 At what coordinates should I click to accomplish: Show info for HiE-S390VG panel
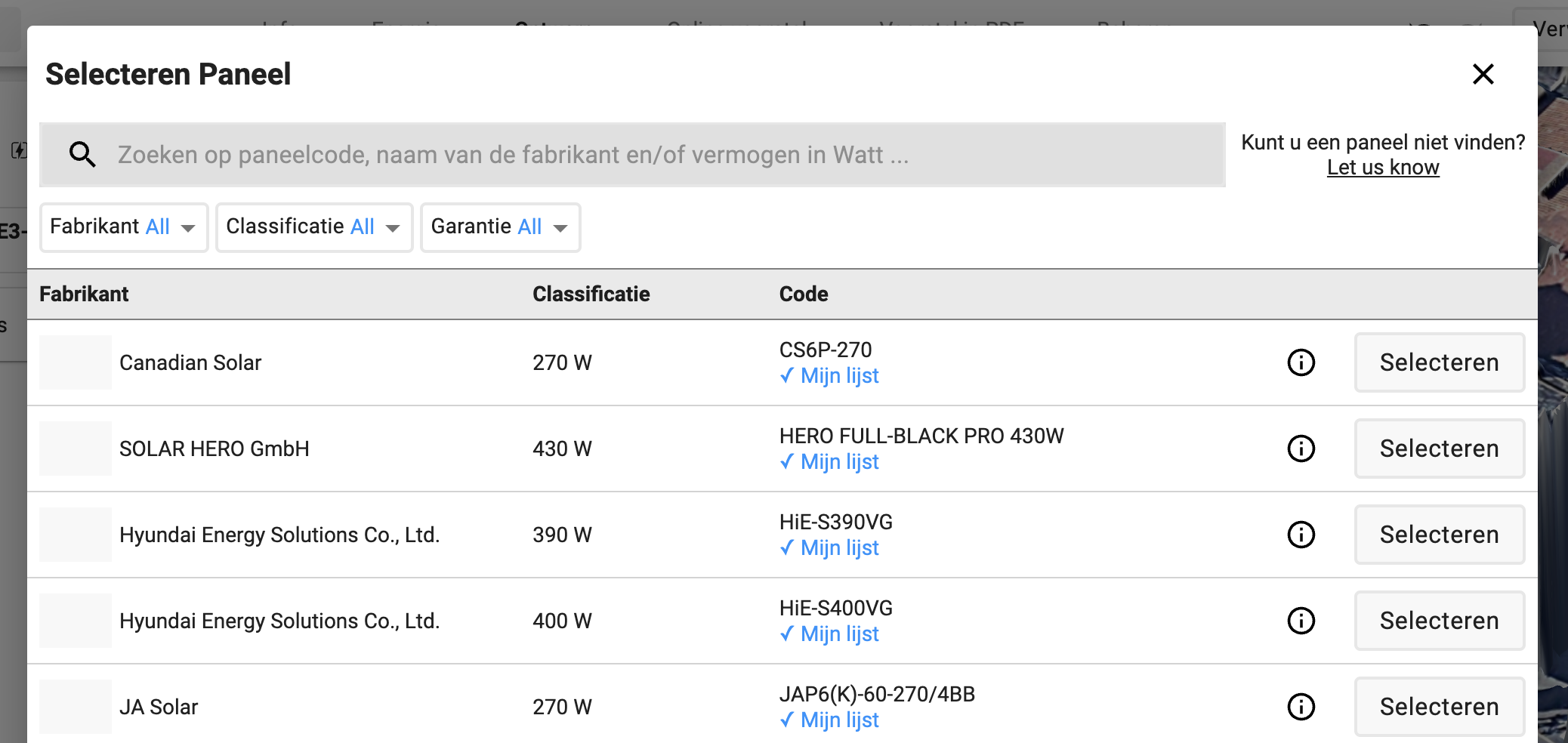tap(1301, 535)
